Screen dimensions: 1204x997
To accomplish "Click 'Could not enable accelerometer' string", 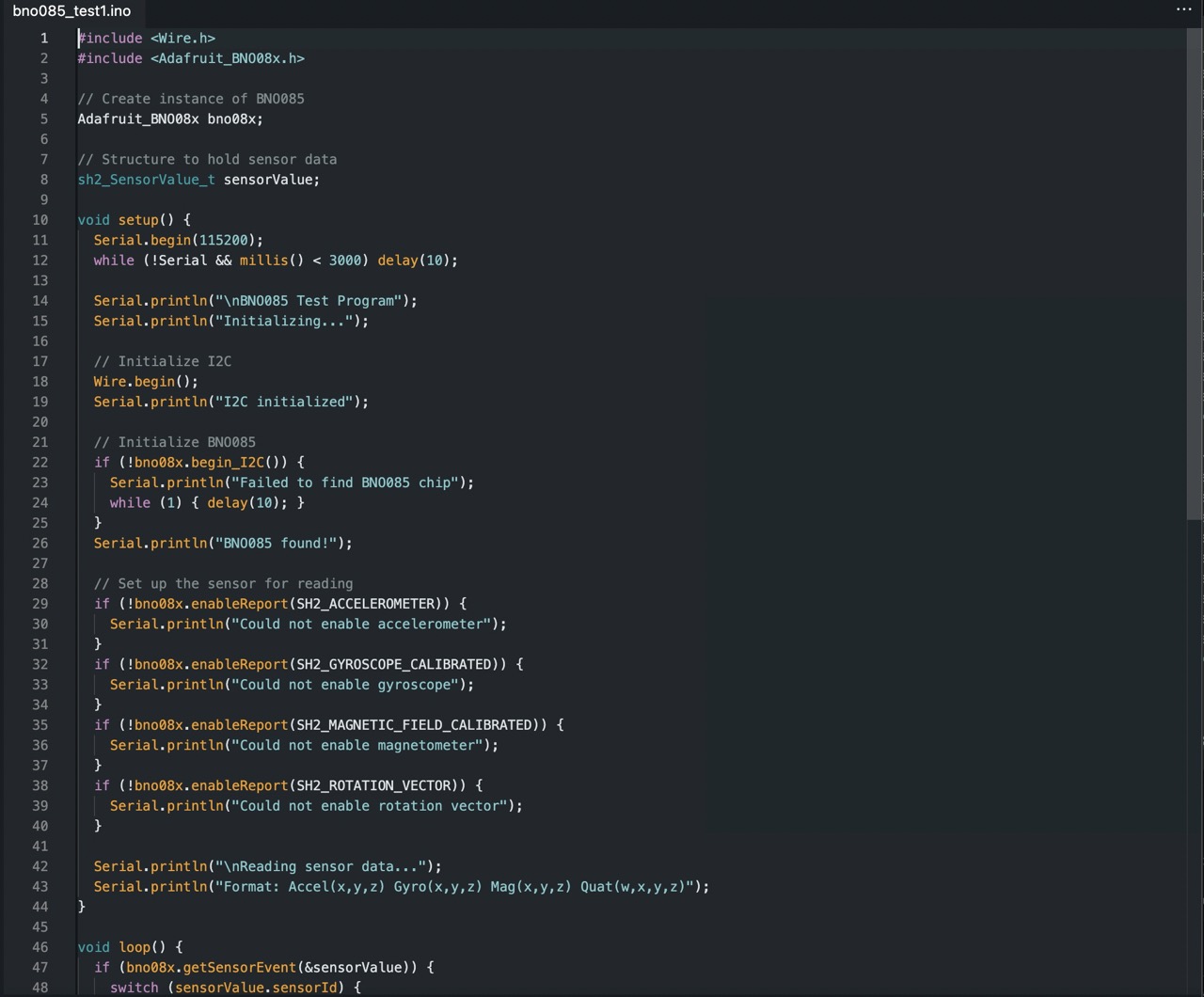I will coord(361,625).
